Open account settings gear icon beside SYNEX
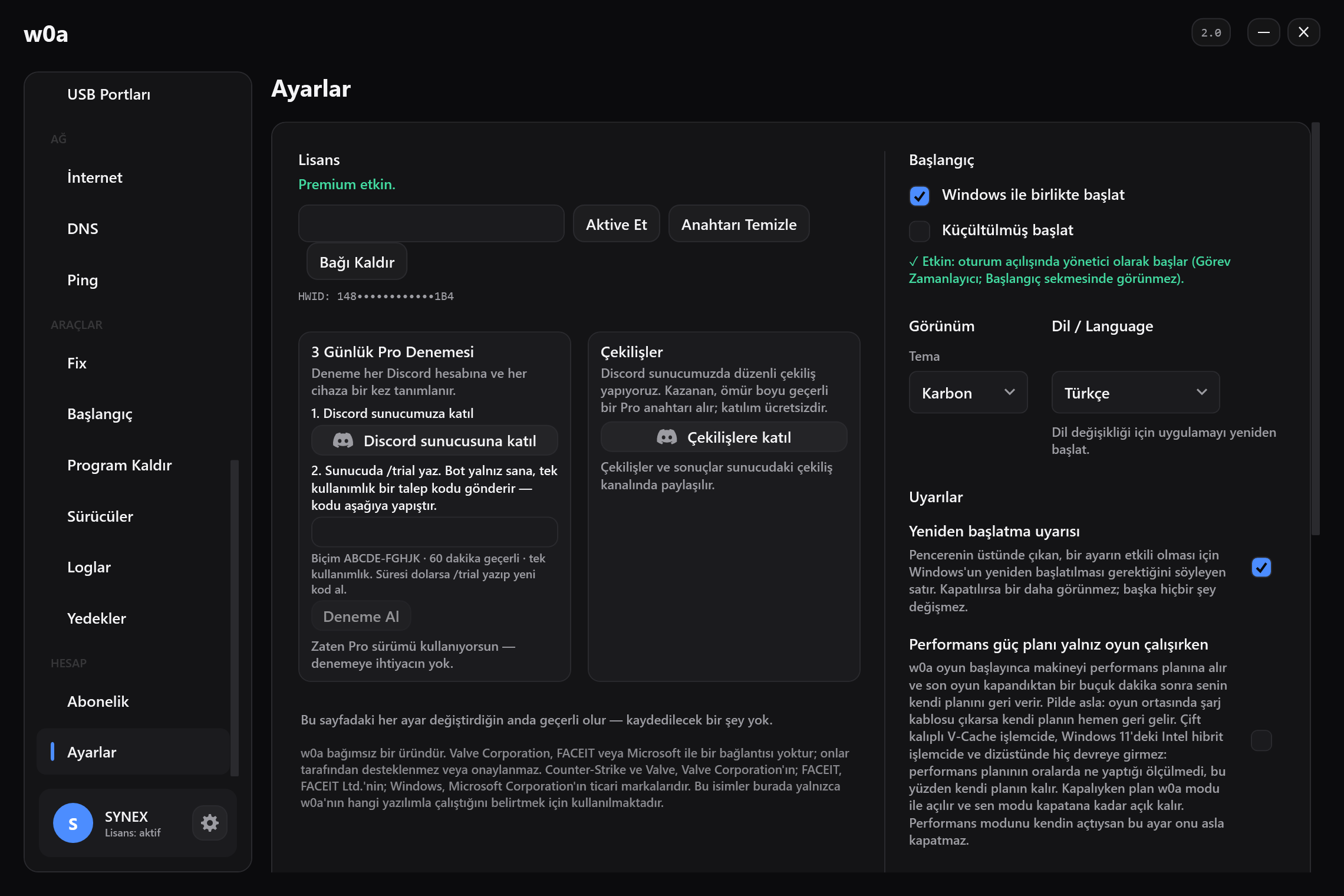 coord(210,823)
